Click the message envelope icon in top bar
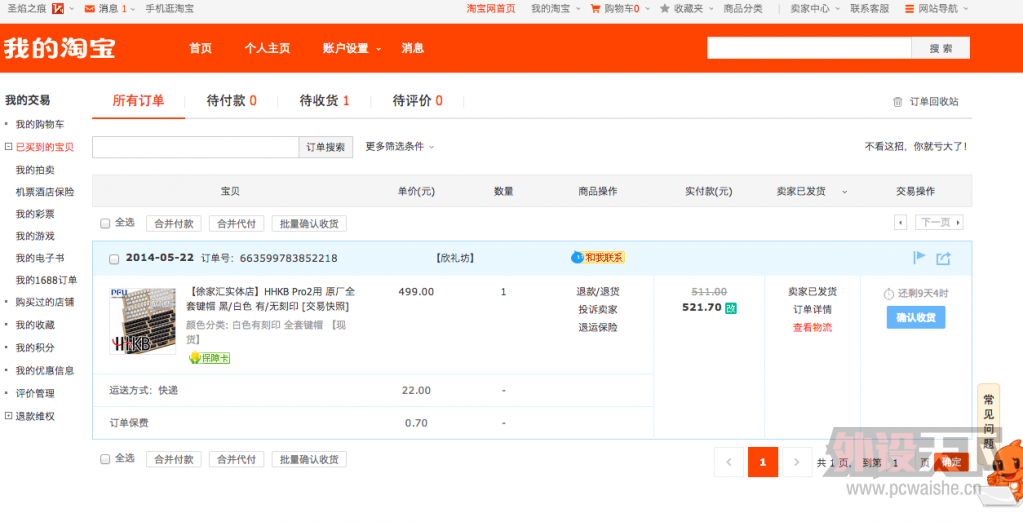 (x=89, y=9)
